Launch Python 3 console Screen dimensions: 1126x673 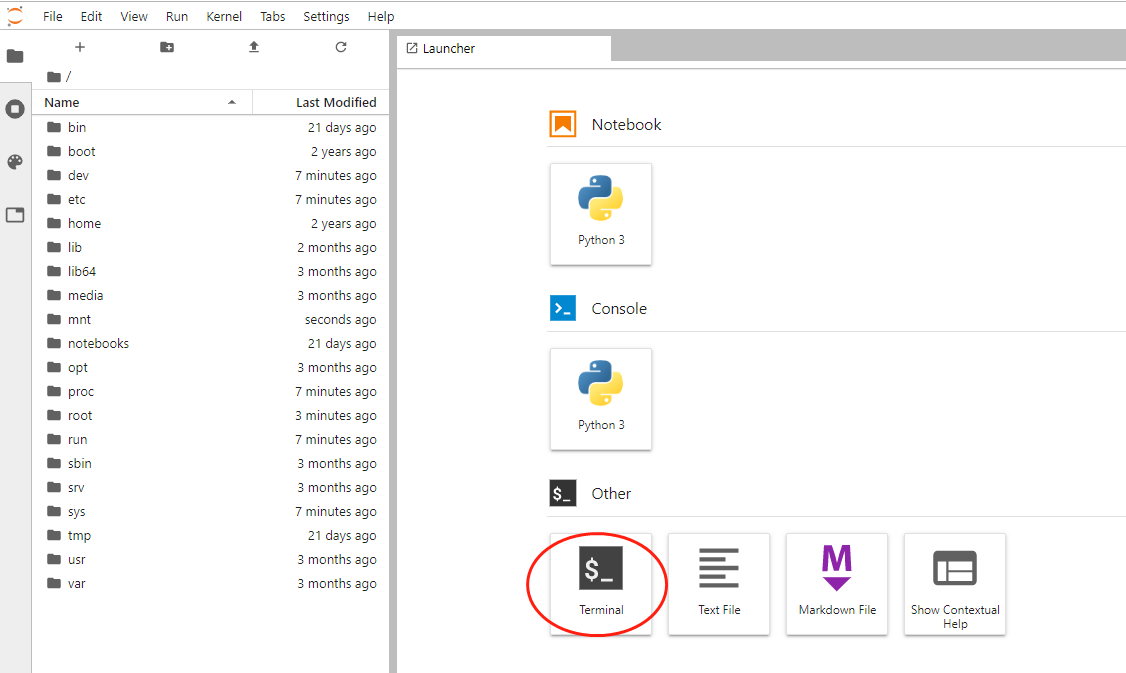tap(601, 399)
